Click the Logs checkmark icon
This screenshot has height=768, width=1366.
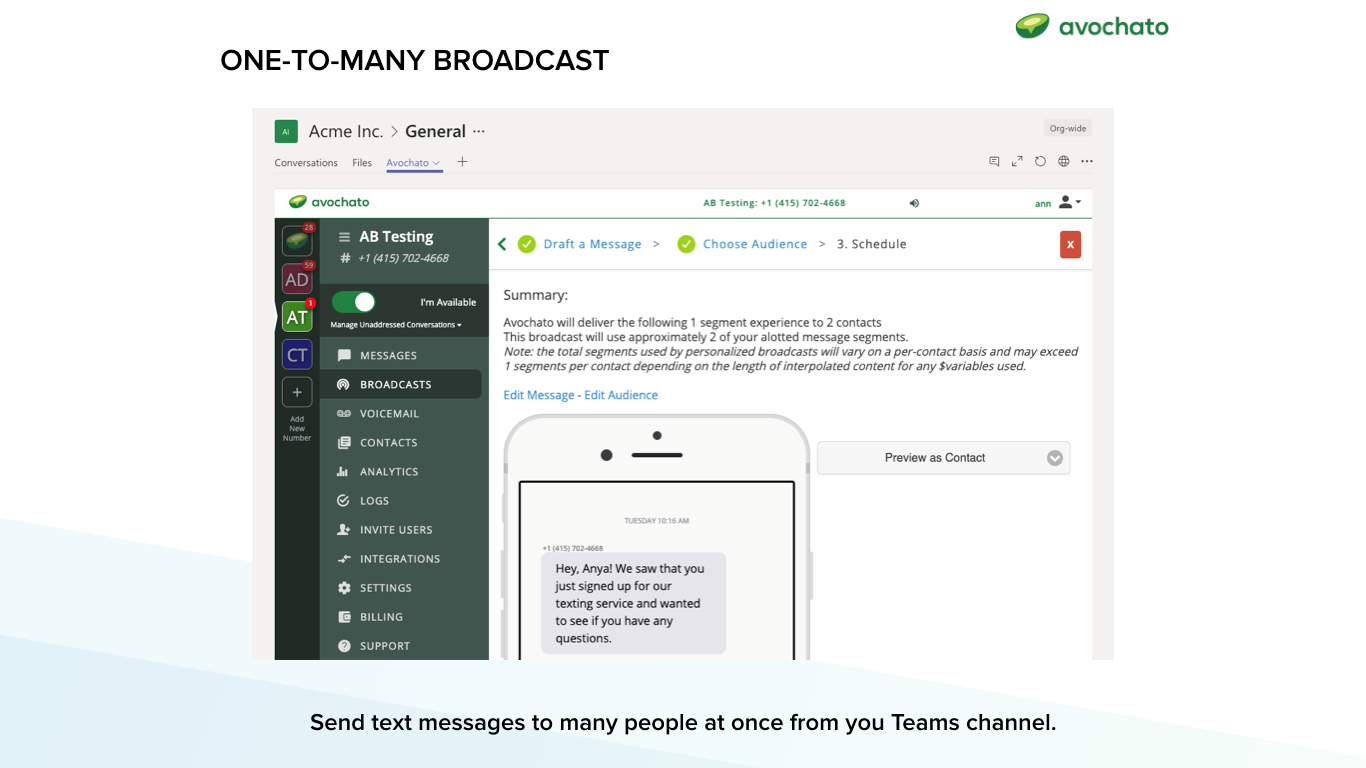[344, 500]
